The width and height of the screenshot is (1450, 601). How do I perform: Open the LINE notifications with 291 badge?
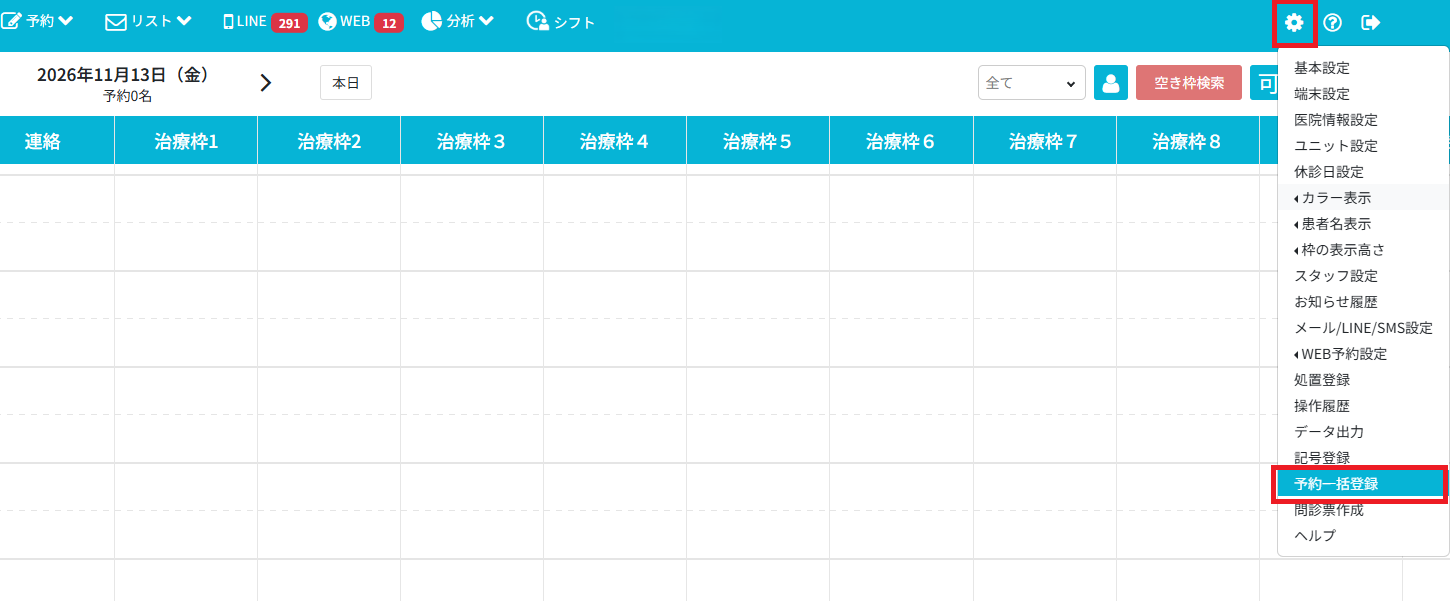[264, 22]
